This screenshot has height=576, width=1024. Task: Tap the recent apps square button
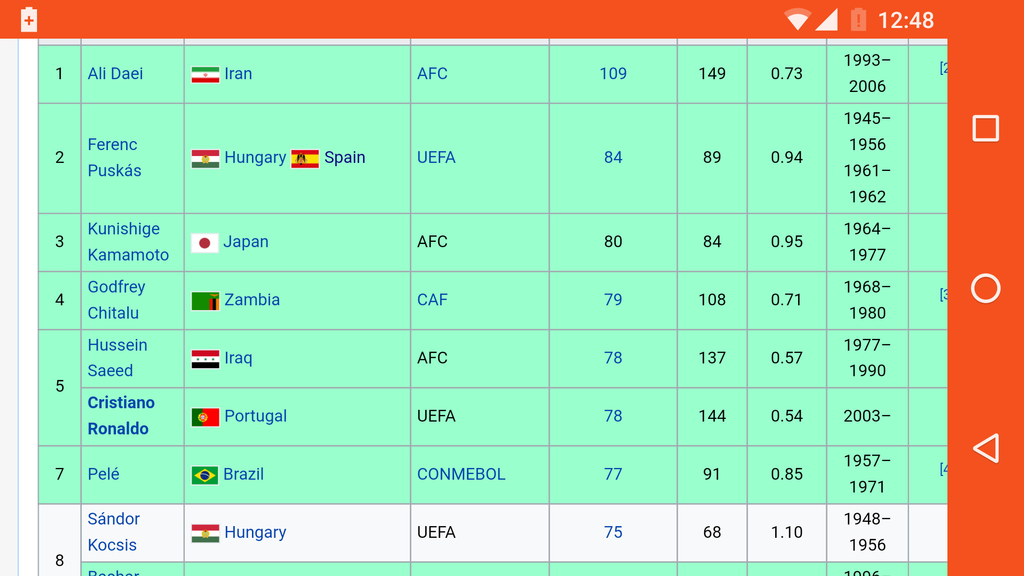click(x=985, y=128)
